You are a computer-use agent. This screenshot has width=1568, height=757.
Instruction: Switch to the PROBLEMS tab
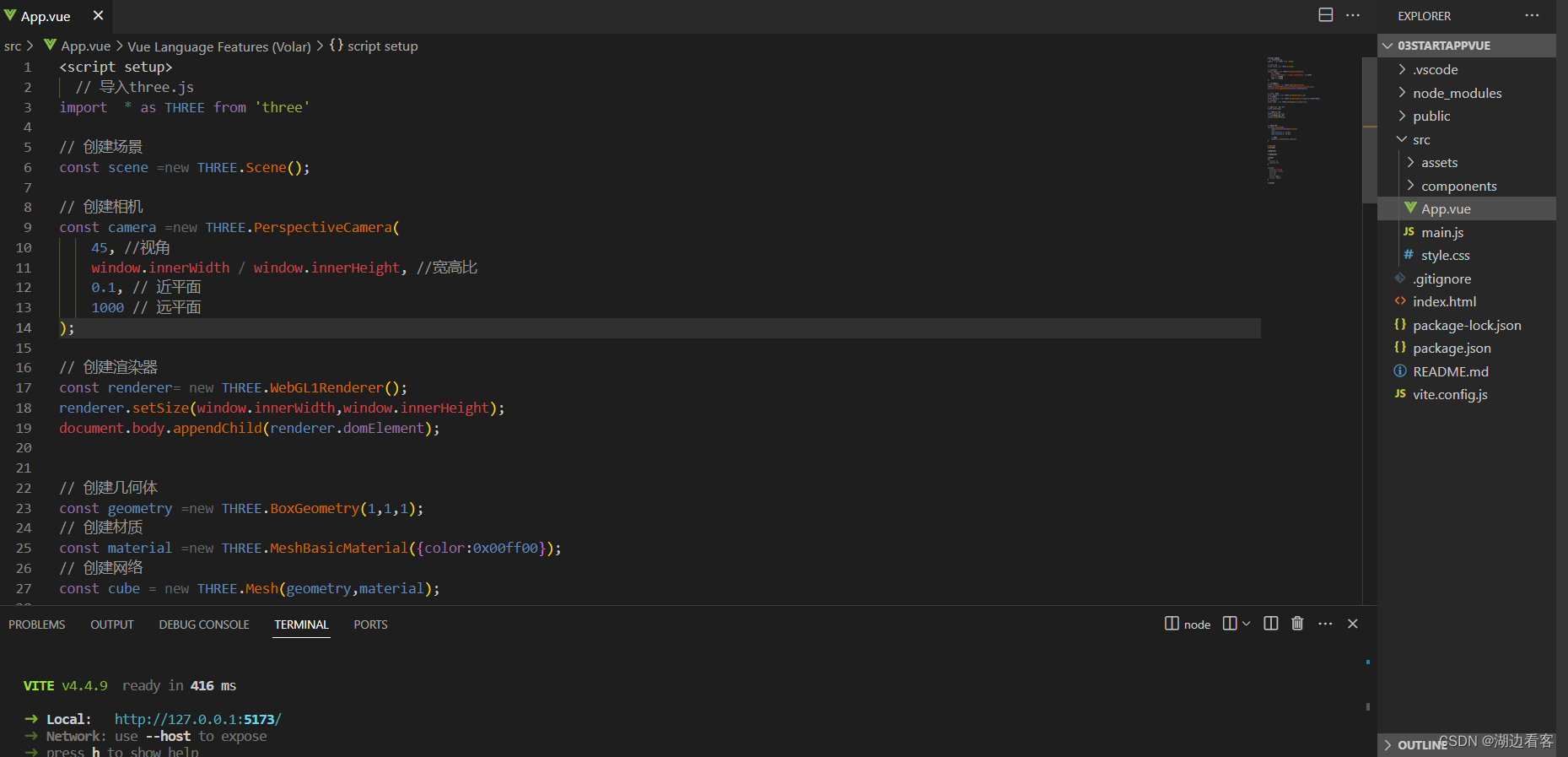37,625
